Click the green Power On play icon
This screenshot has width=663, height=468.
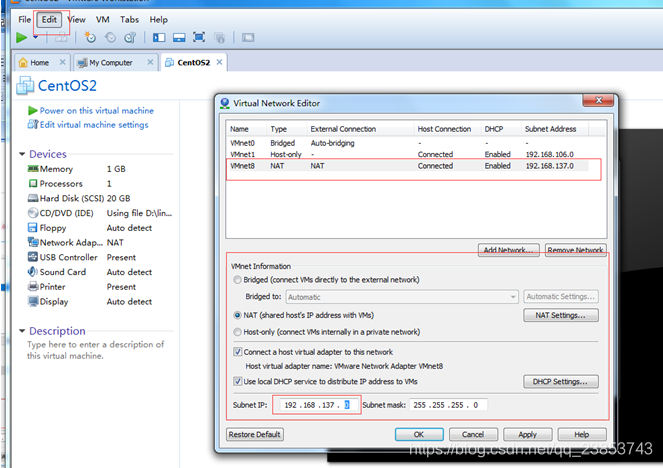point(22,38)
